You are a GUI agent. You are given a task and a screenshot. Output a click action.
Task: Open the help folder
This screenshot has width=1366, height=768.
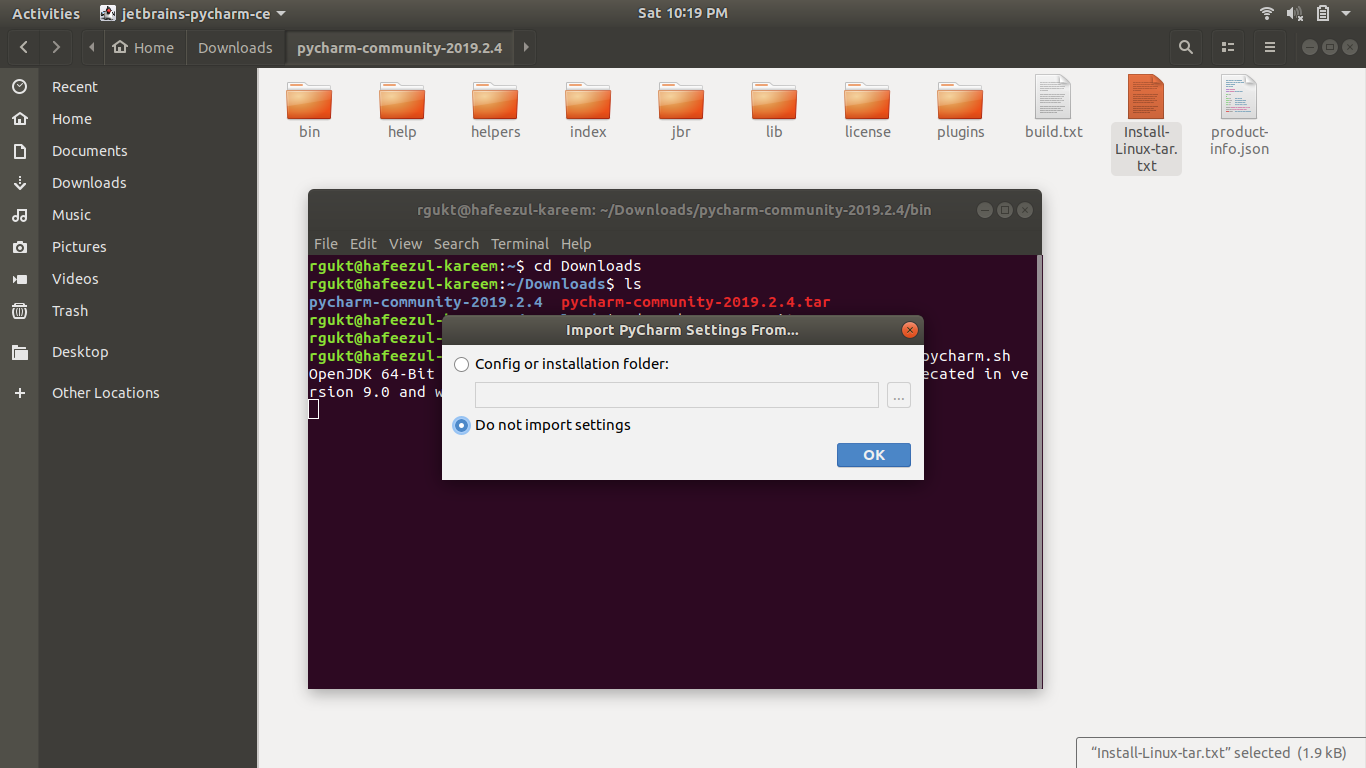point(402,102)
